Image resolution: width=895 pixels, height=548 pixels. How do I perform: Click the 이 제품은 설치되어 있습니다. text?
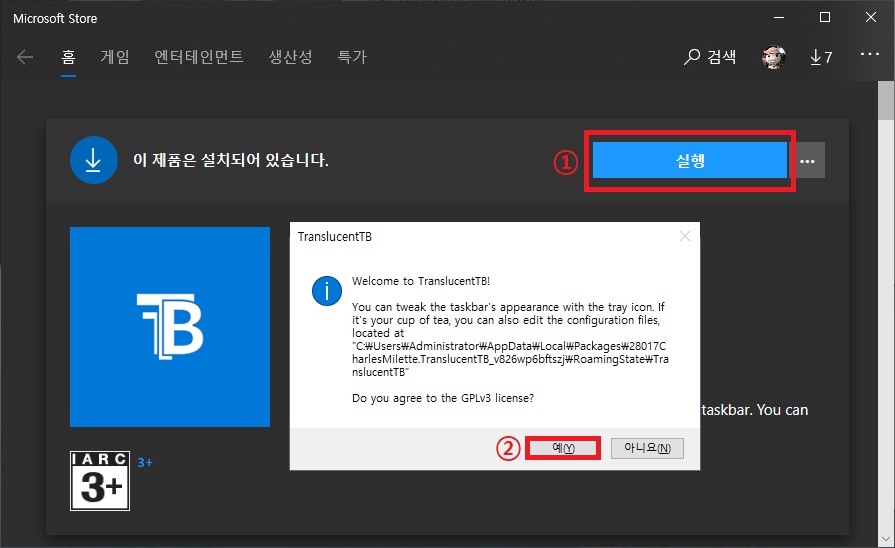[x=231, y=160]
